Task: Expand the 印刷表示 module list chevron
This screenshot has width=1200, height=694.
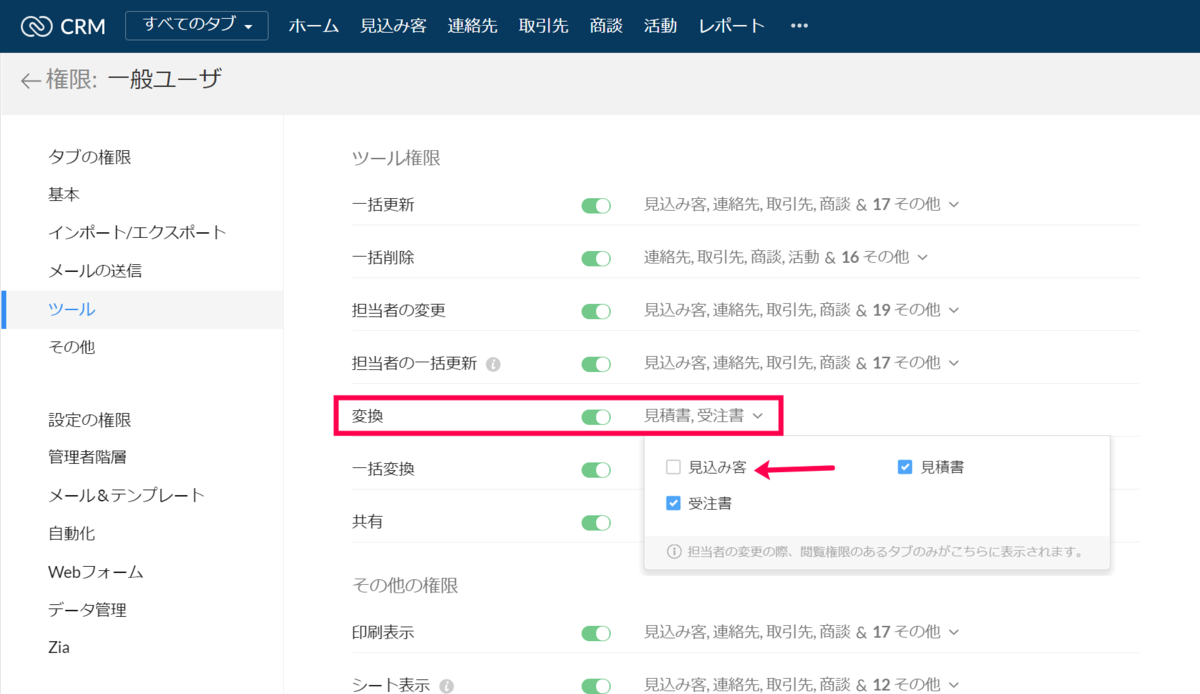Action: tap(954, 633)
